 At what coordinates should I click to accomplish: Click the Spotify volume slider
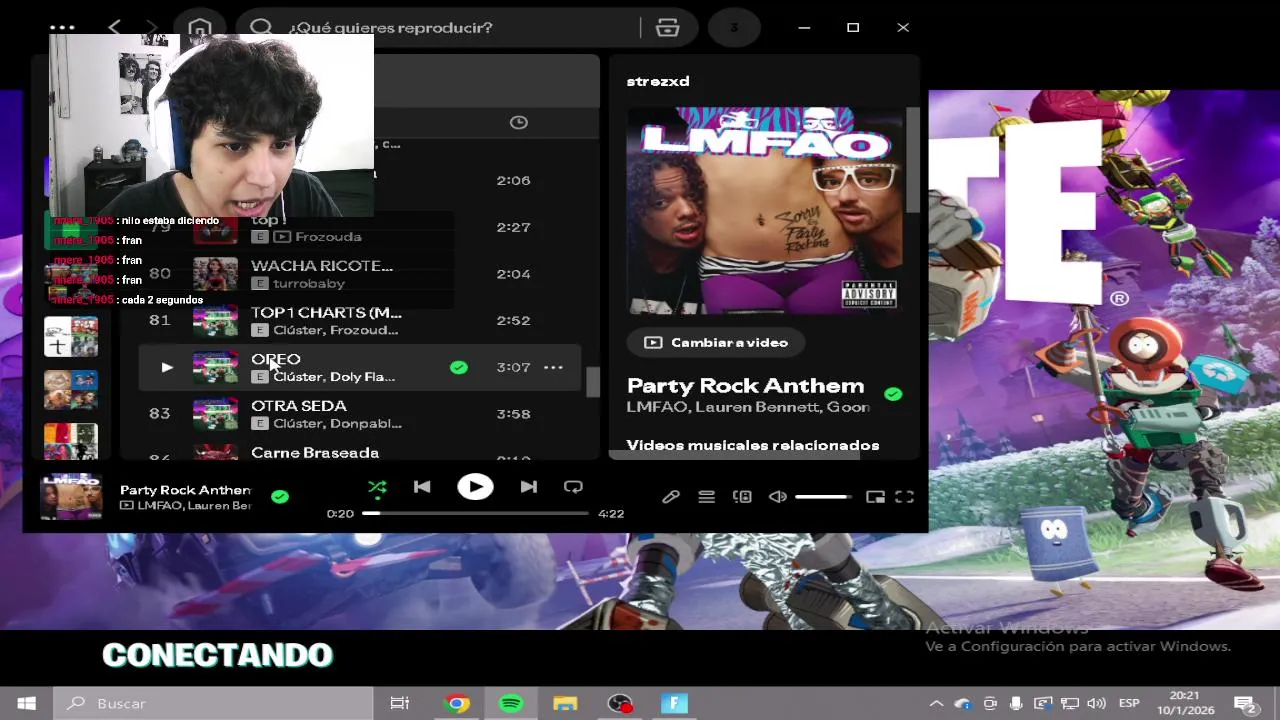point(824,497)
